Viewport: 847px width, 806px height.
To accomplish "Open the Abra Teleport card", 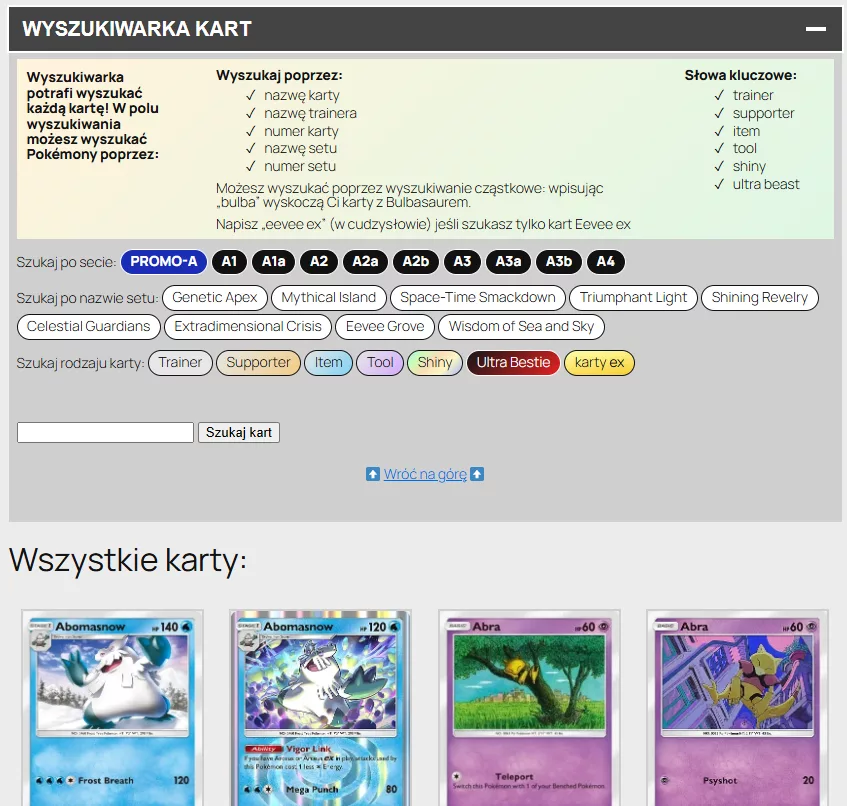I will 530,708.
